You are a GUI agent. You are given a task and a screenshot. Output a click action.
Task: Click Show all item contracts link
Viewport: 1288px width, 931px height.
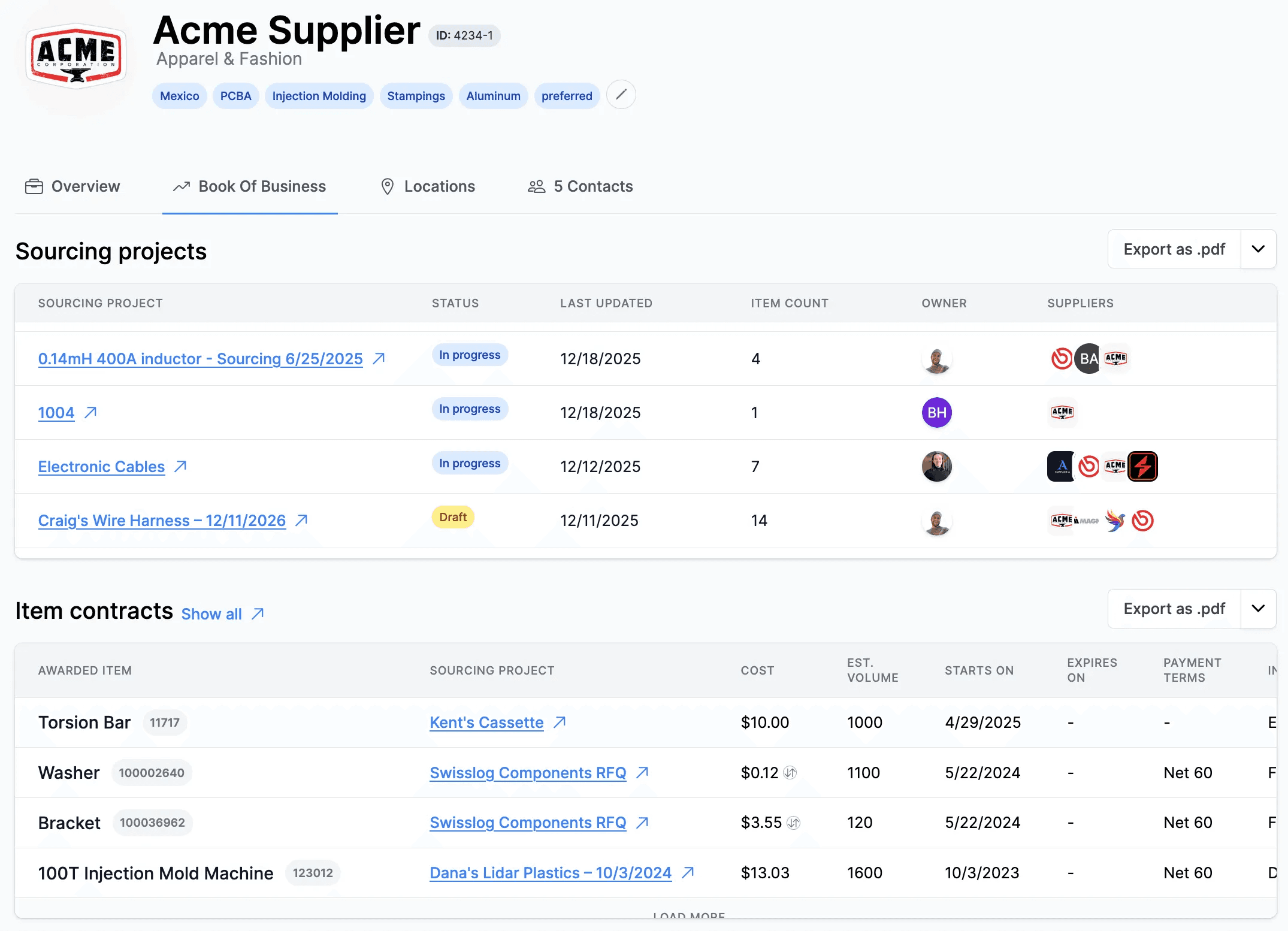click(x=211, y=614)
